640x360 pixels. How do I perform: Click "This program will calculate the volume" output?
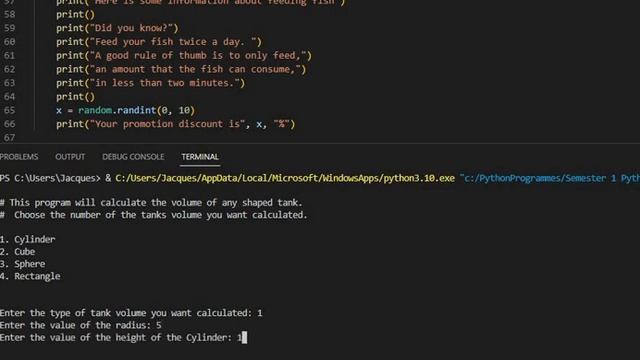pyautogui.click(x=151, y=203)
